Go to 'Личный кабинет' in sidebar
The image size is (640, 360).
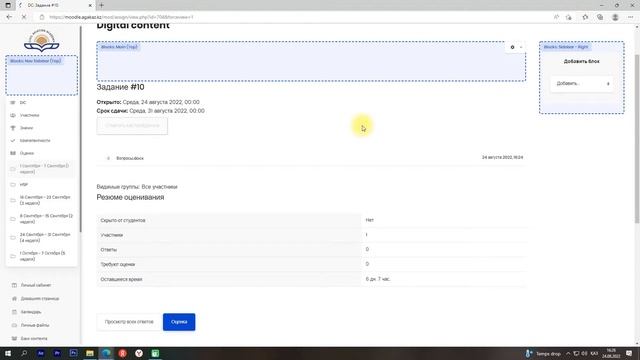pos(36,285)
